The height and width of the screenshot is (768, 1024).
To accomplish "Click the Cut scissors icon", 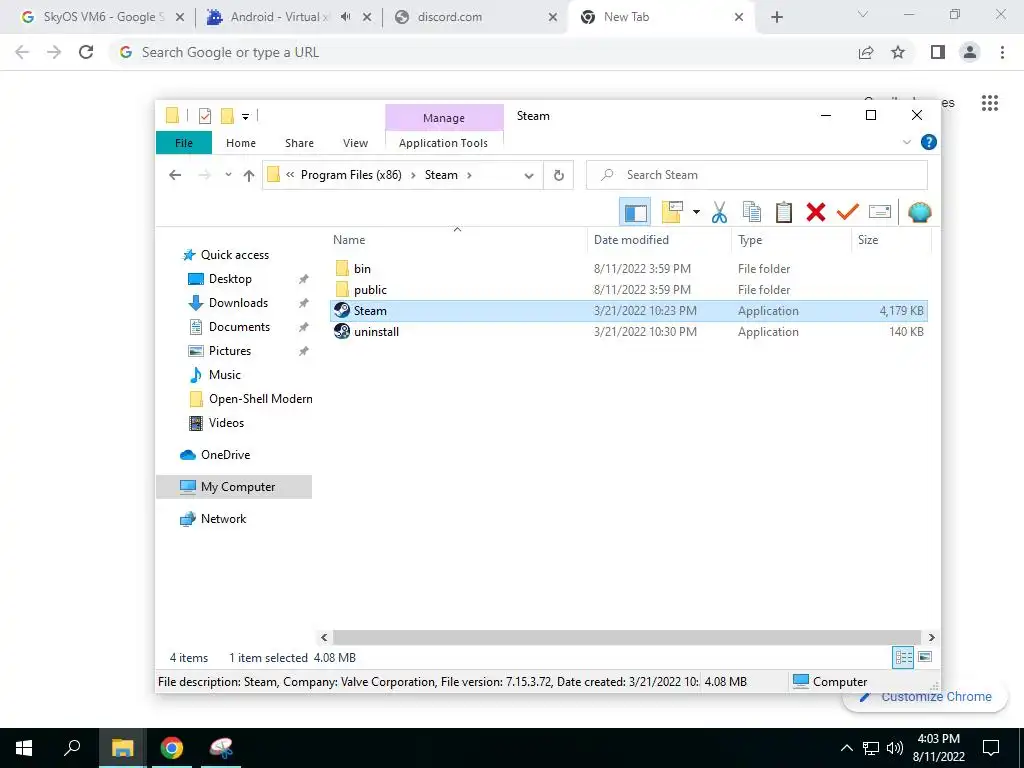I will coord(719,212).
